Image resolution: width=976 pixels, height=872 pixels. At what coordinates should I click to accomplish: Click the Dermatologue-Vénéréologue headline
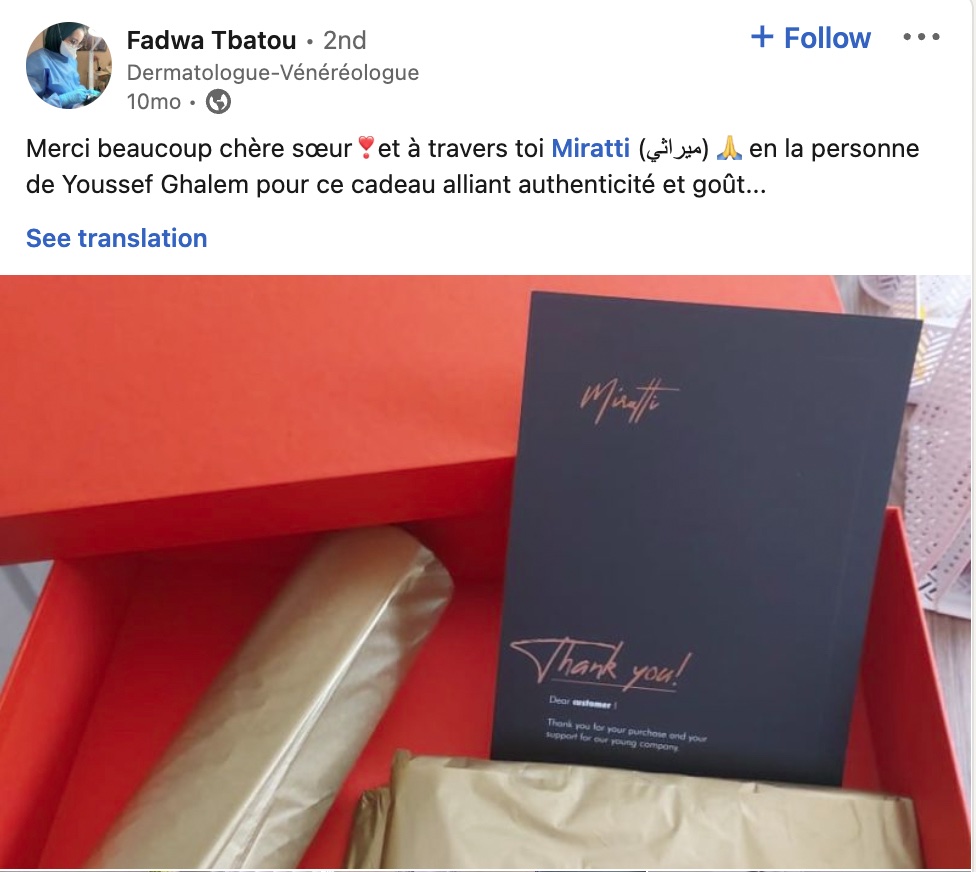click(273, 73)
